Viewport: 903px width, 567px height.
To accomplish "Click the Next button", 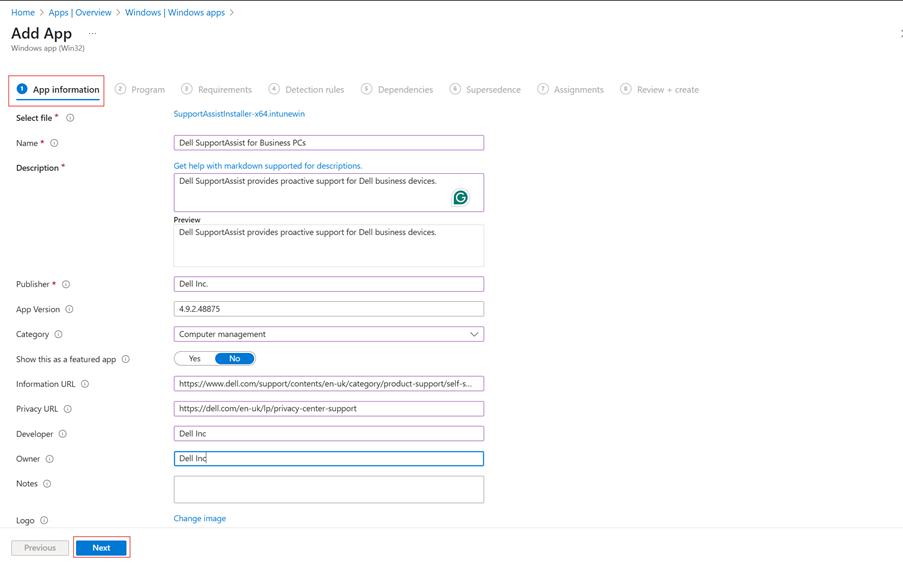I will 101,548.
